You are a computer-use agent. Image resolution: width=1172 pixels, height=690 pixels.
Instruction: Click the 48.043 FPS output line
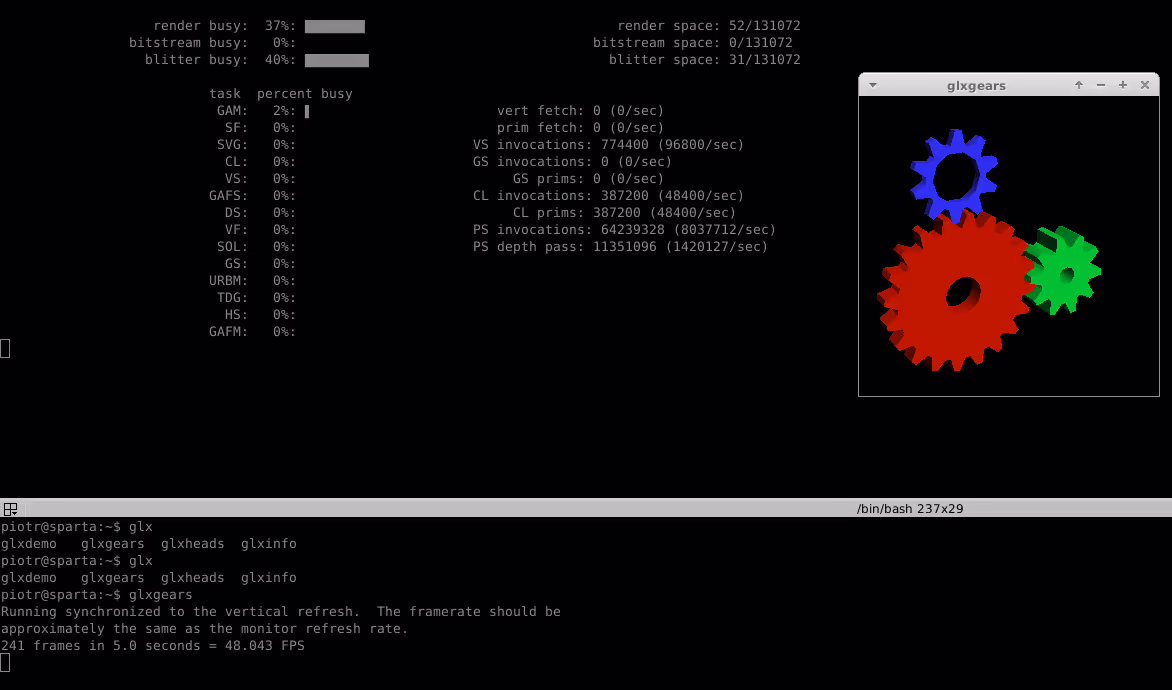(x=153, y=646)
